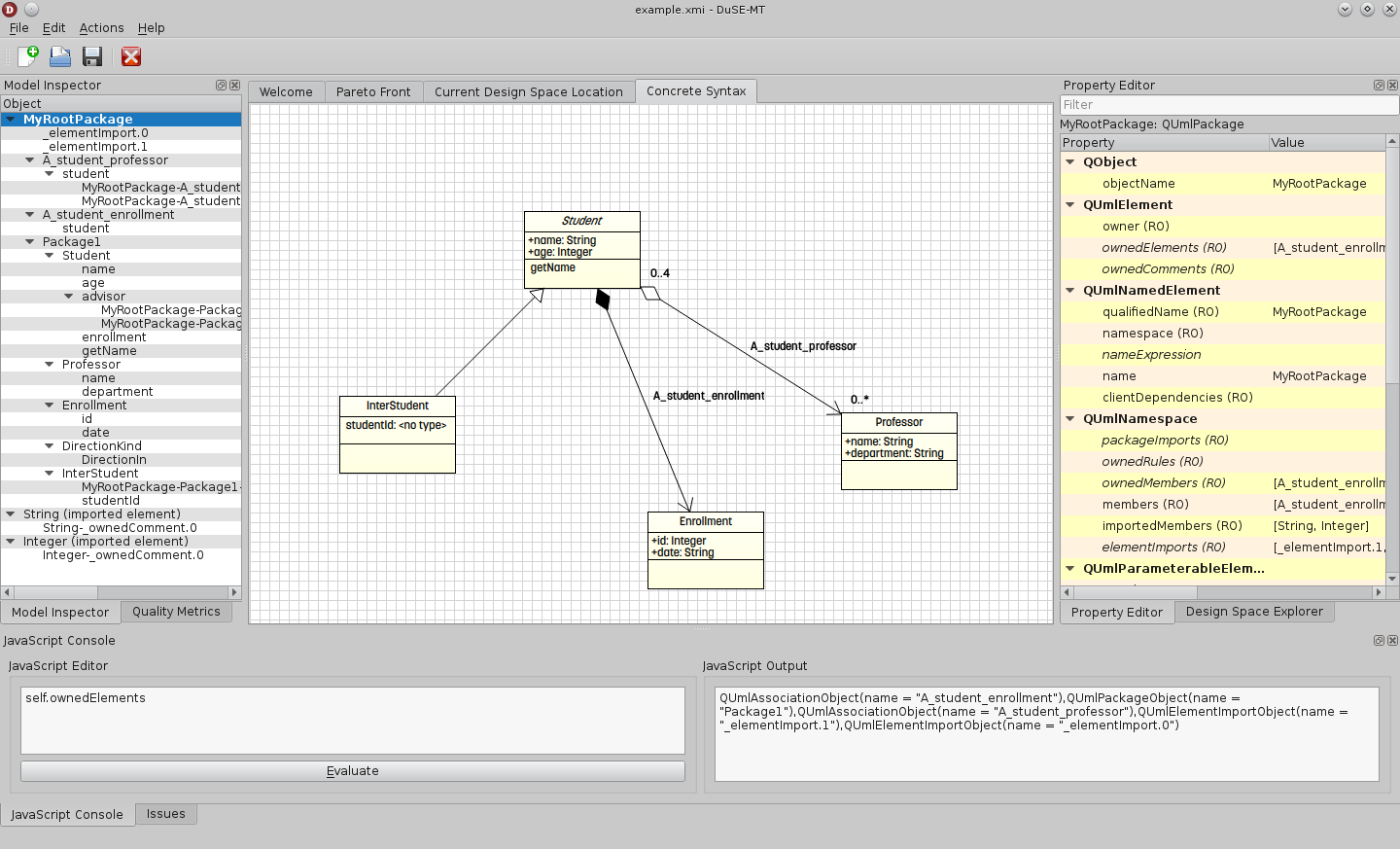Float the Model Inspector panel
The image size is (1400, 849).
click(221, 86)
